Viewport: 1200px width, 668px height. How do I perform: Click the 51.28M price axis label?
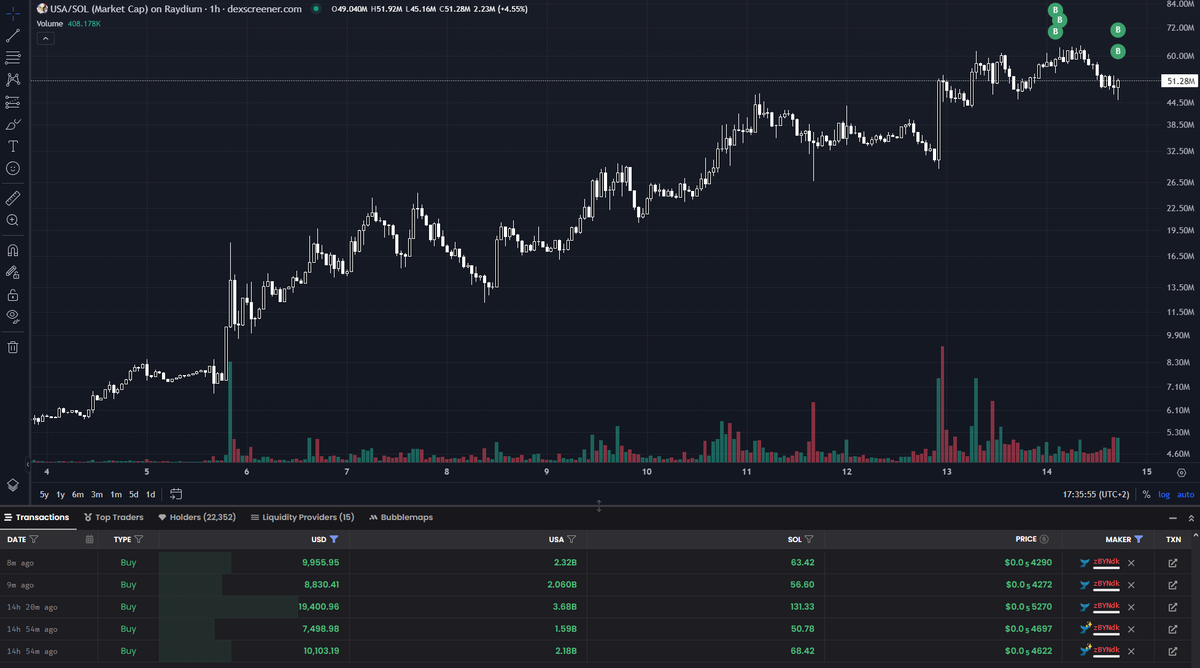click(1180, 81)
